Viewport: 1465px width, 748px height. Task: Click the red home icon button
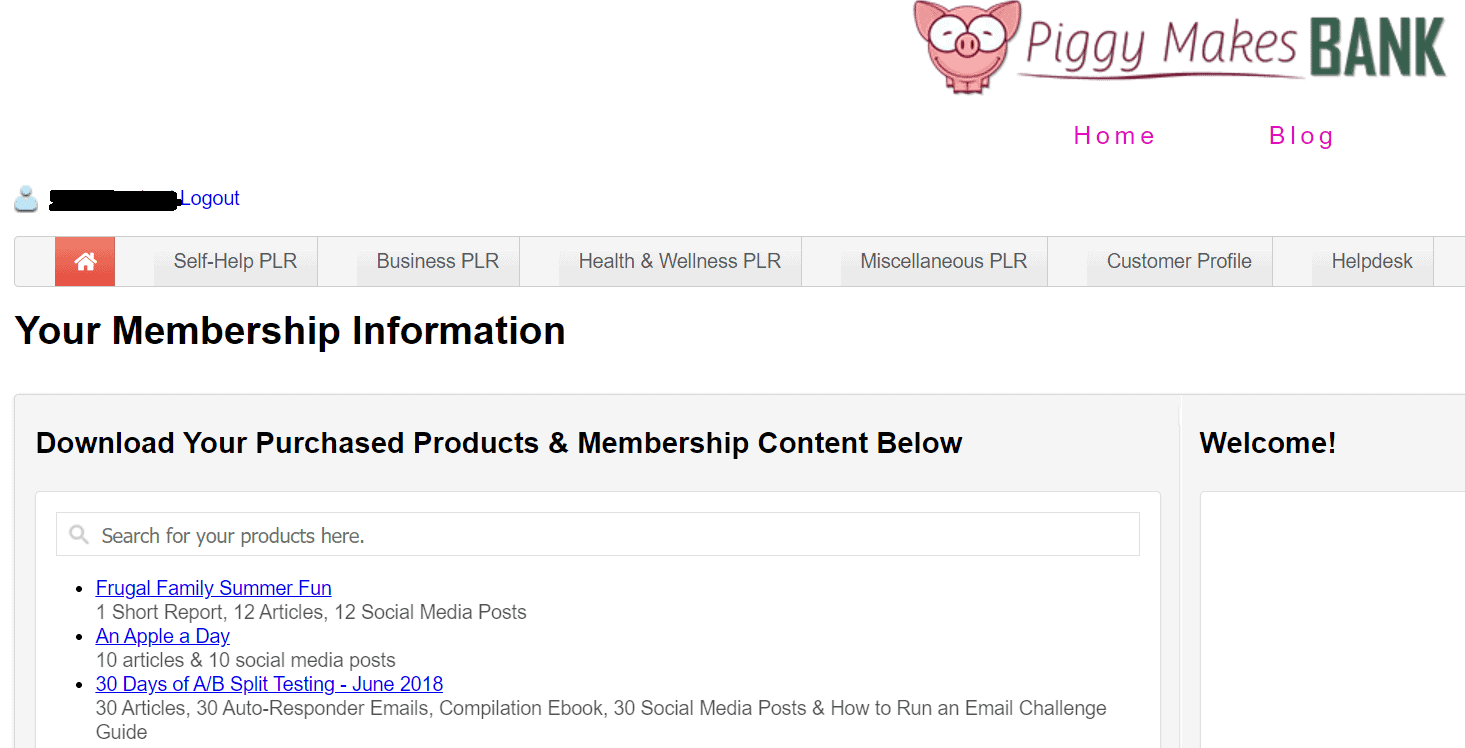tap(85, 262)
